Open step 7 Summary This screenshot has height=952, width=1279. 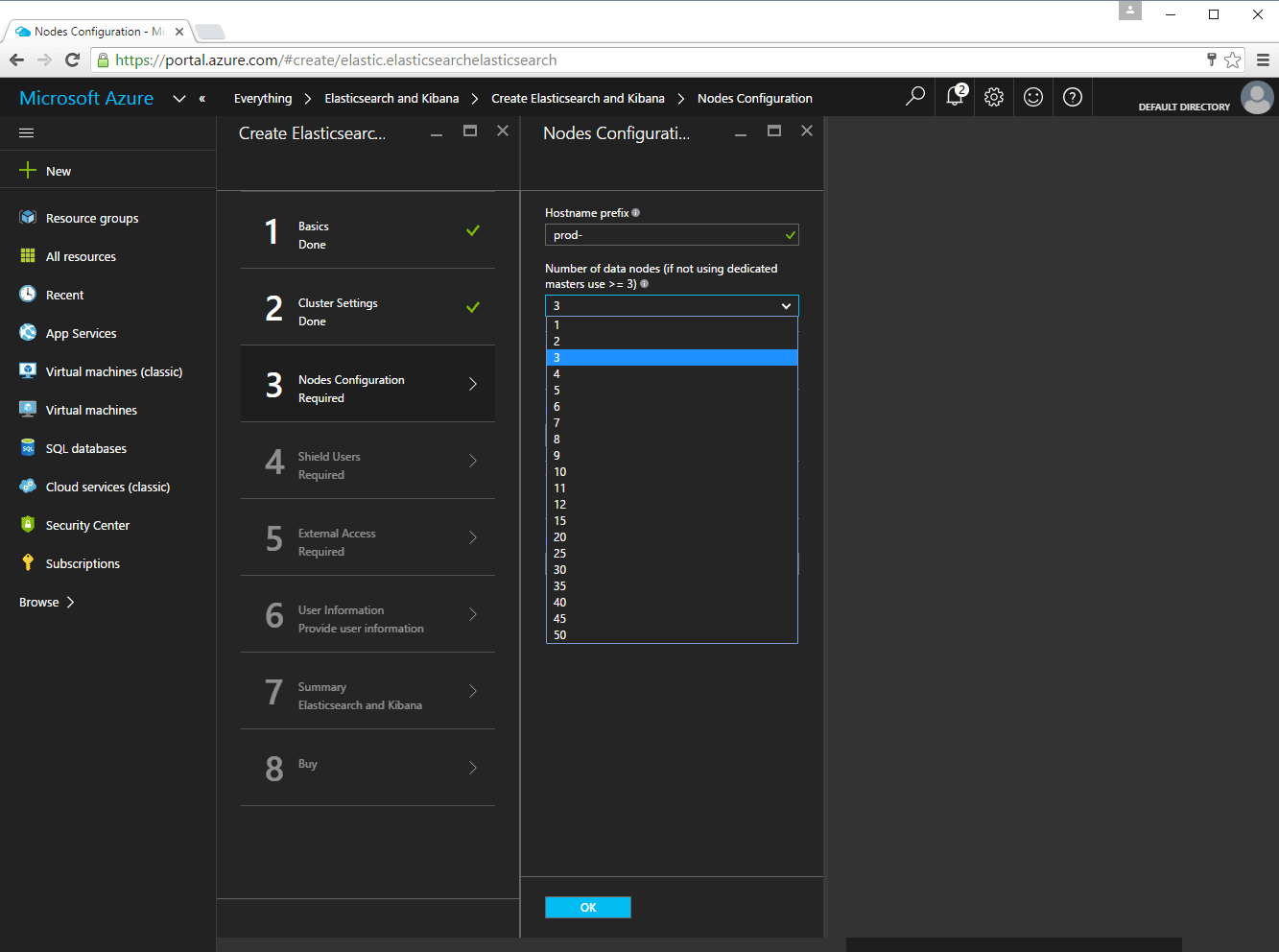(x=367, y=691)
